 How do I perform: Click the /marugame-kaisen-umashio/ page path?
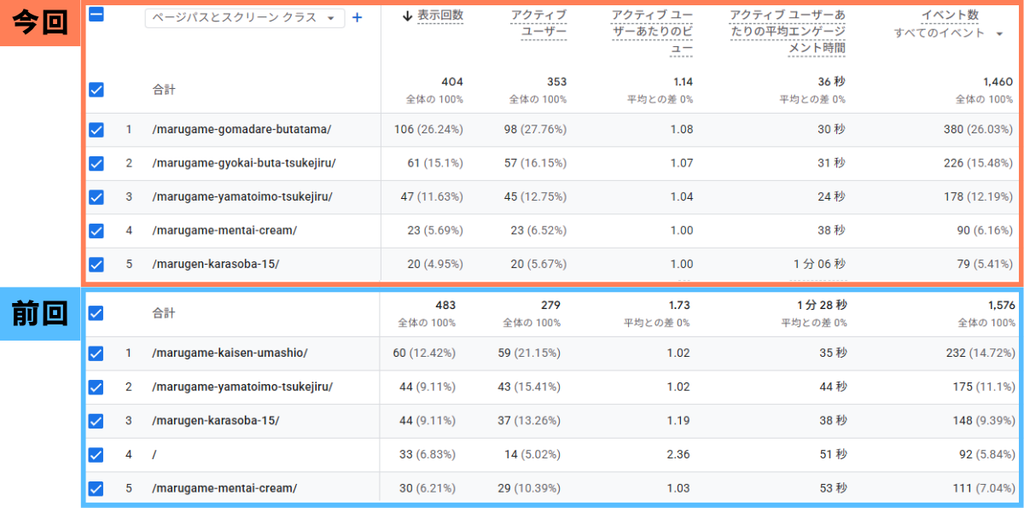230,353
